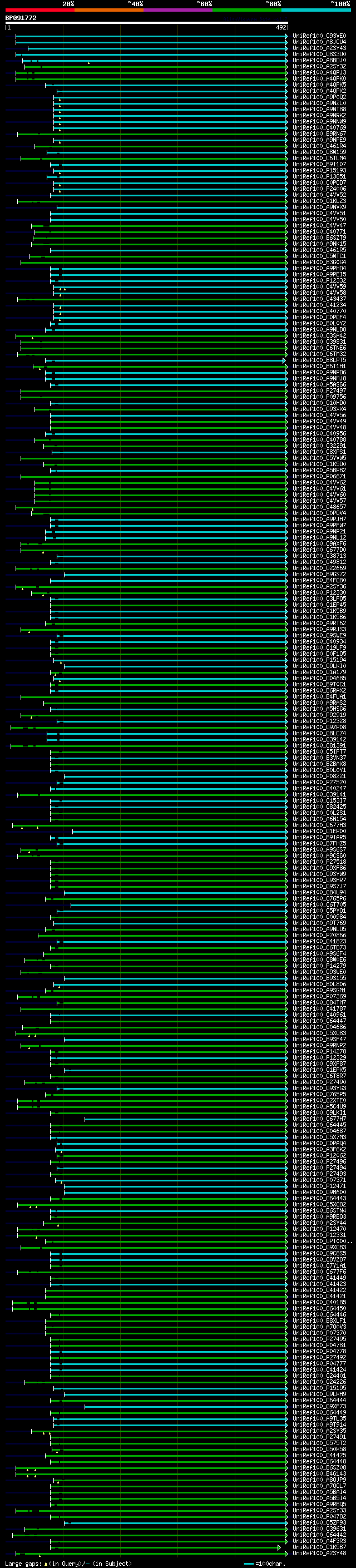Open UniRef100_A9NT88 entry

pos(319,109)
